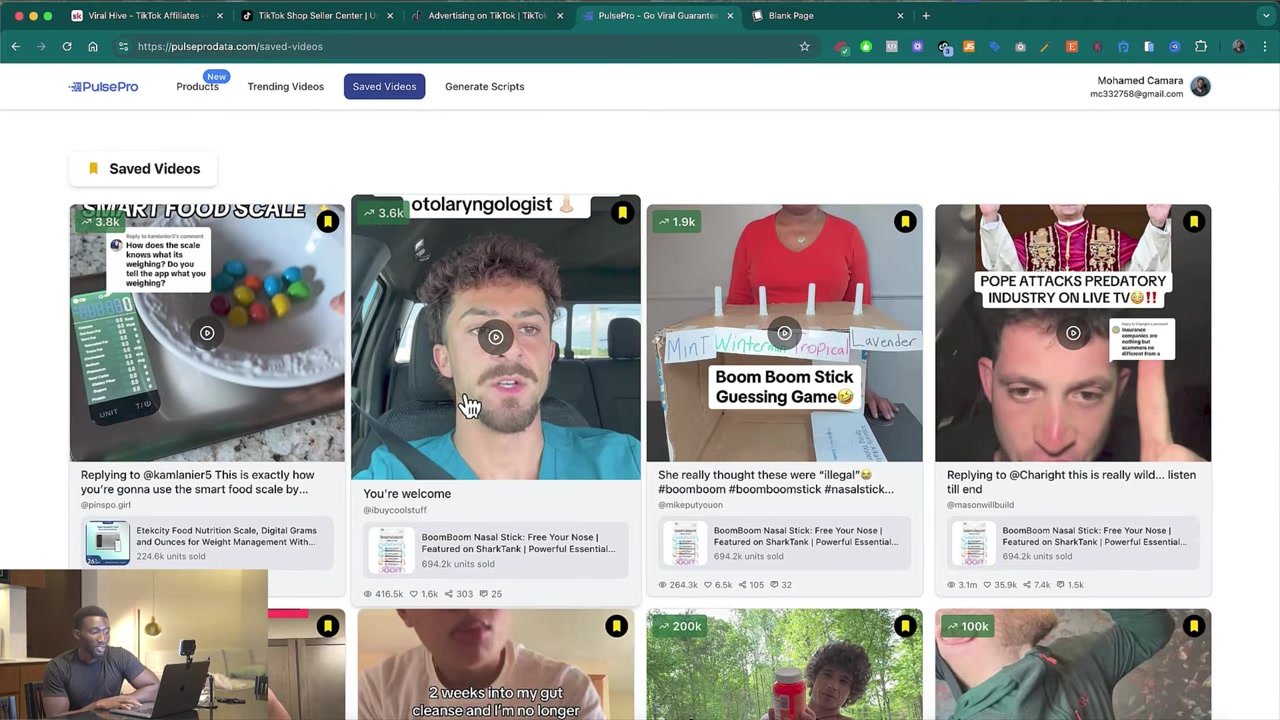Toggle bookmark on the Pope Attacks video
1280x720 pixels.
[1194, 222]
